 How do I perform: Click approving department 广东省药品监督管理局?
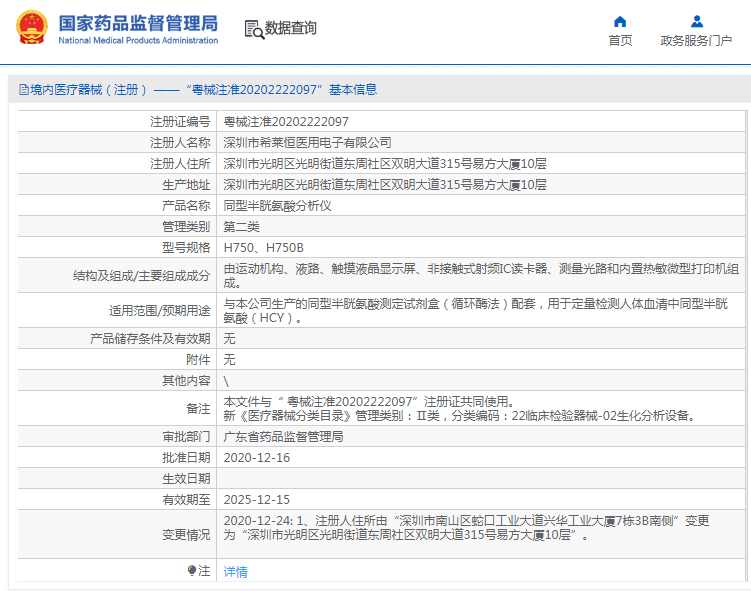tap(283, 437)
